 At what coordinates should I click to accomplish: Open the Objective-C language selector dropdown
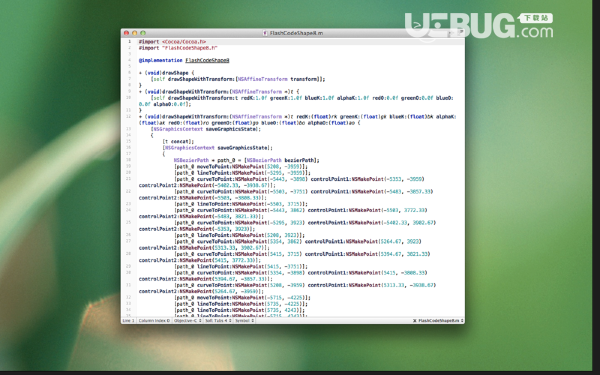(x=188, y=321)
